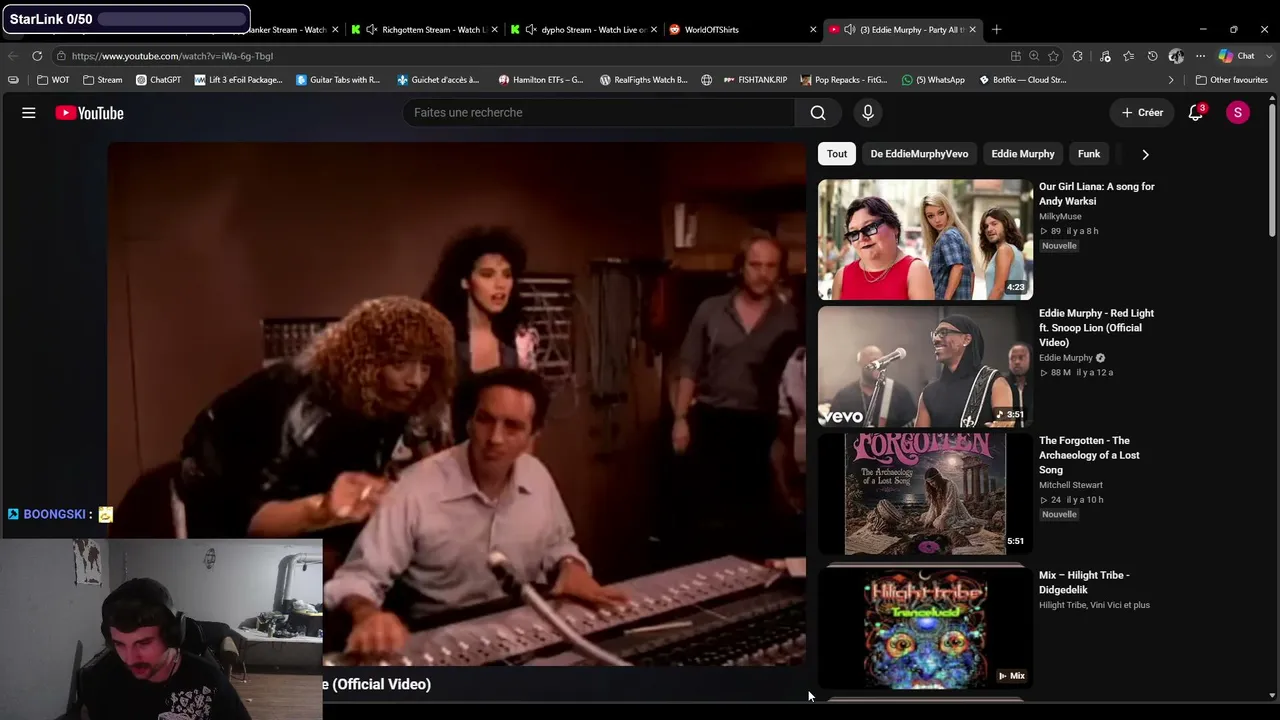Image resolution: width=1280 pixels, height=720 pixels.
Task: Click the YouTube search input field
Action: (x=599, y=113)
